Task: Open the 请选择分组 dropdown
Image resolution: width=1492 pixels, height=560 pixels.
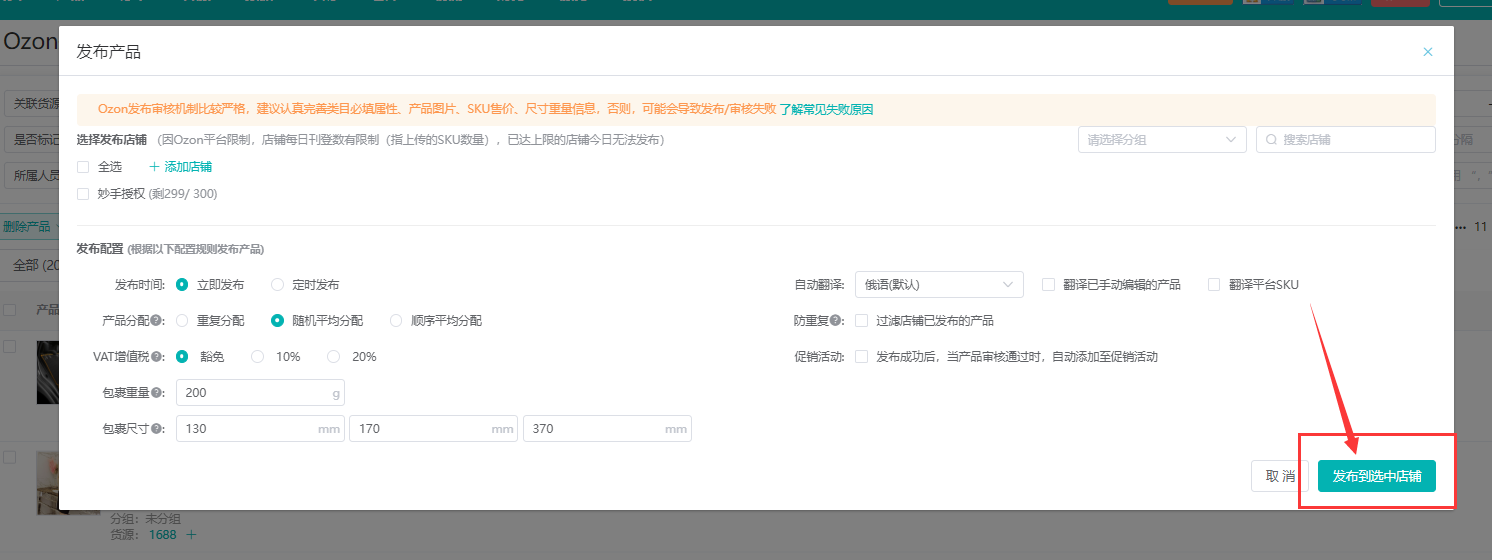Action: click(x=1161, y=140)
